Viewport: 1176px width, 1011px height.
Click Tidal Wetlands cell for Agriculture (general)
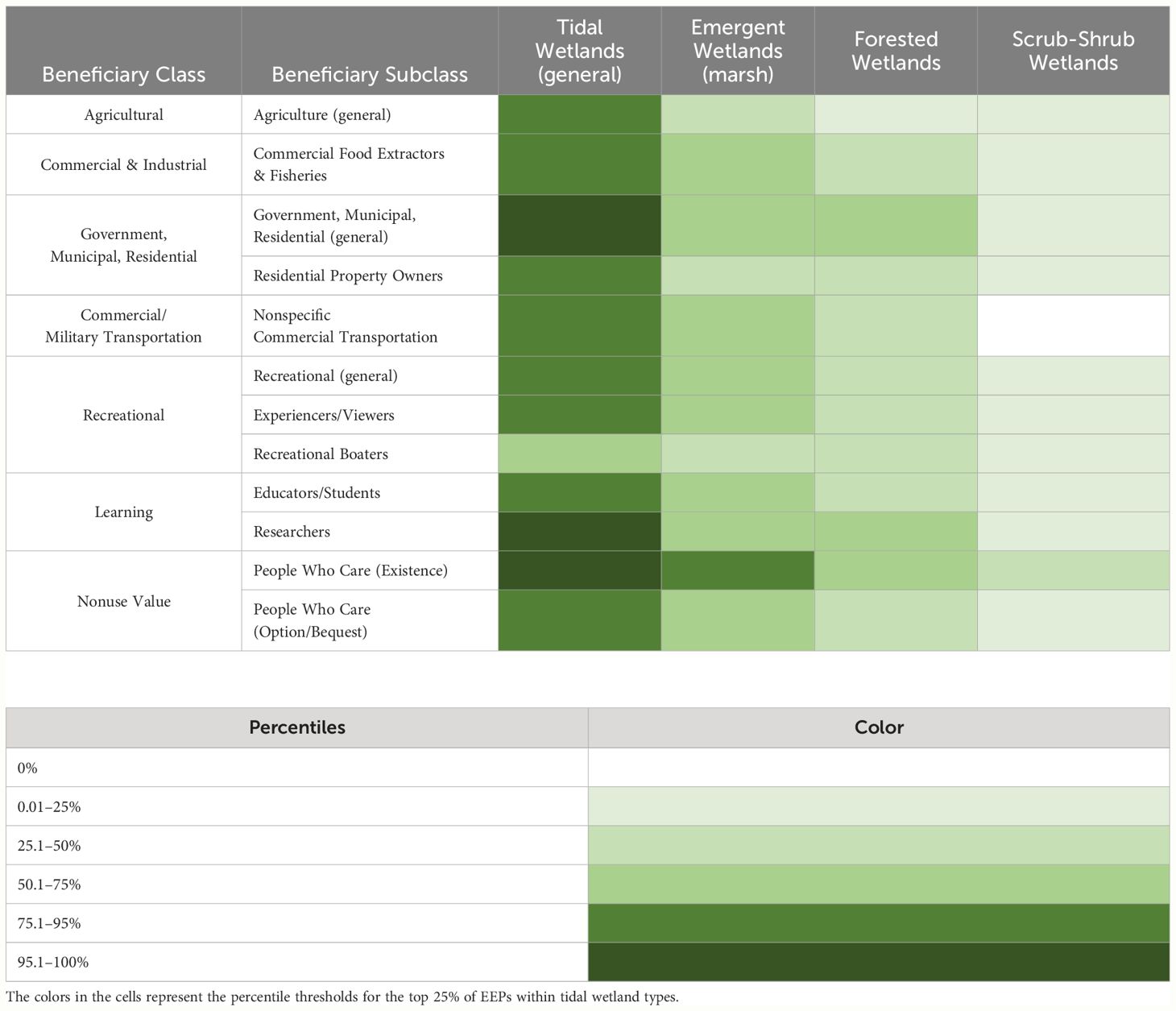pos(580,114)
